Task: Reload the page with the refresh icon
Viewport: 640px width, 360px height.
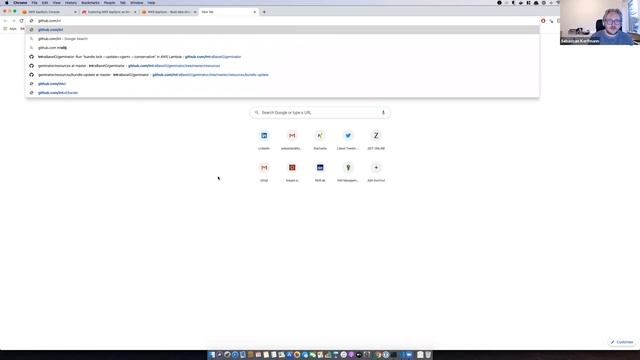Action: point(21,21)
